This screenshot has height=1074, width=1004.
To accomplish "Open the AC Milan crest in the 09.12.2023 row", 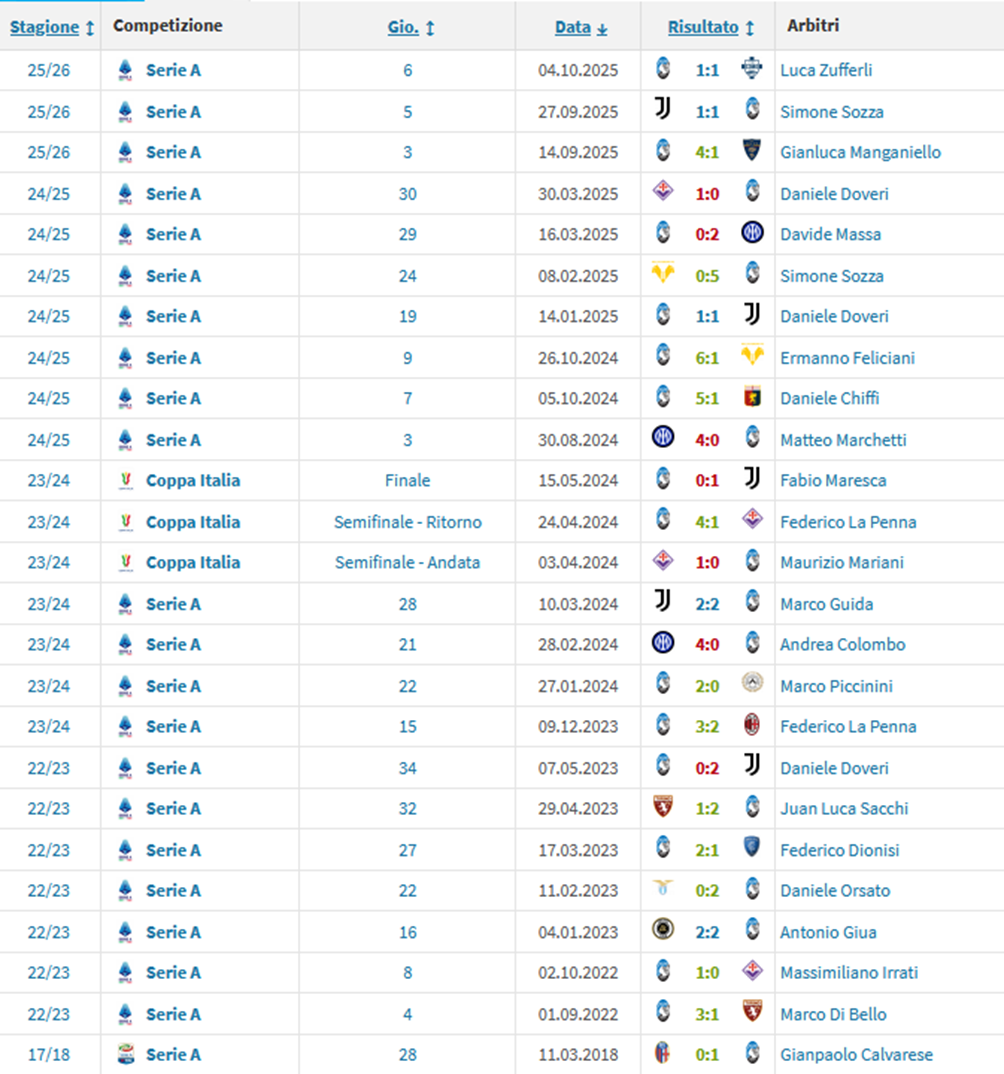I will [x=752, y=726].
